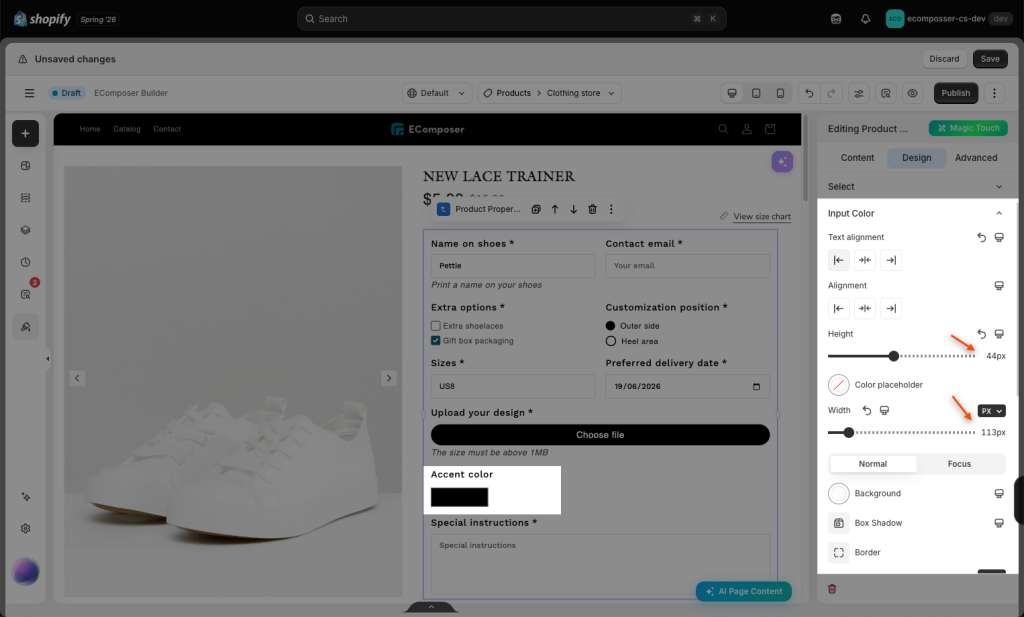Click red trash icon at panel bottom
The height and width of the screenshot is (617, 1024).
[x=832, y=589]
